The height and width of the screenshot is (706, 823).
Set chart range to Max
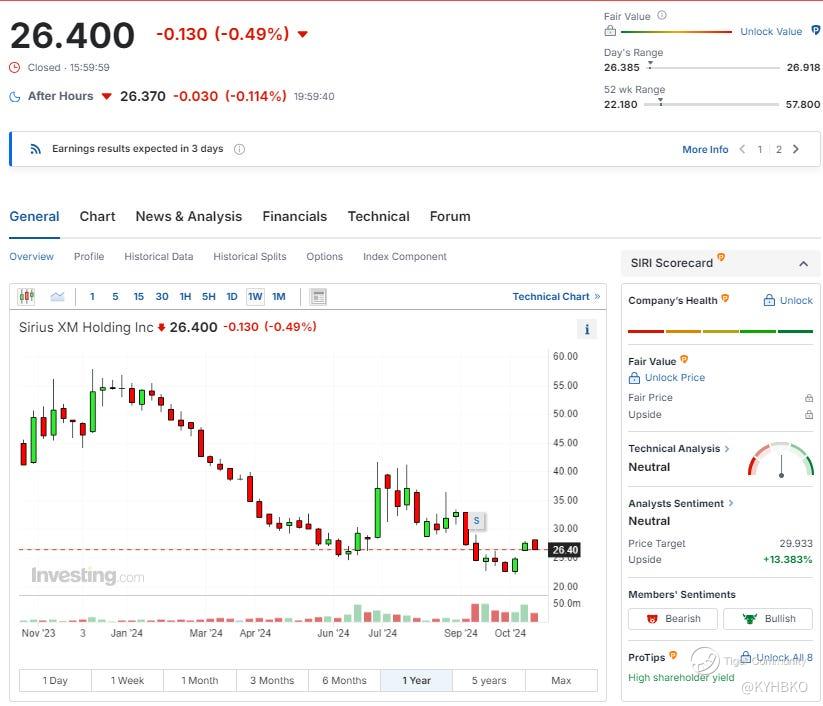(561, 680)
